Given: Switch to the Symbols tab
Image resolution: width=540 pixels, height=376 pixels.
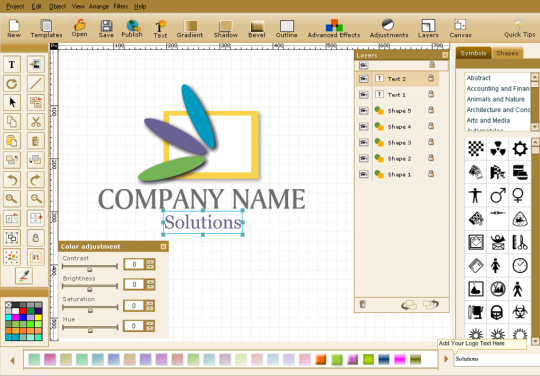Looking at the screenshot, I should pos(474,53).
